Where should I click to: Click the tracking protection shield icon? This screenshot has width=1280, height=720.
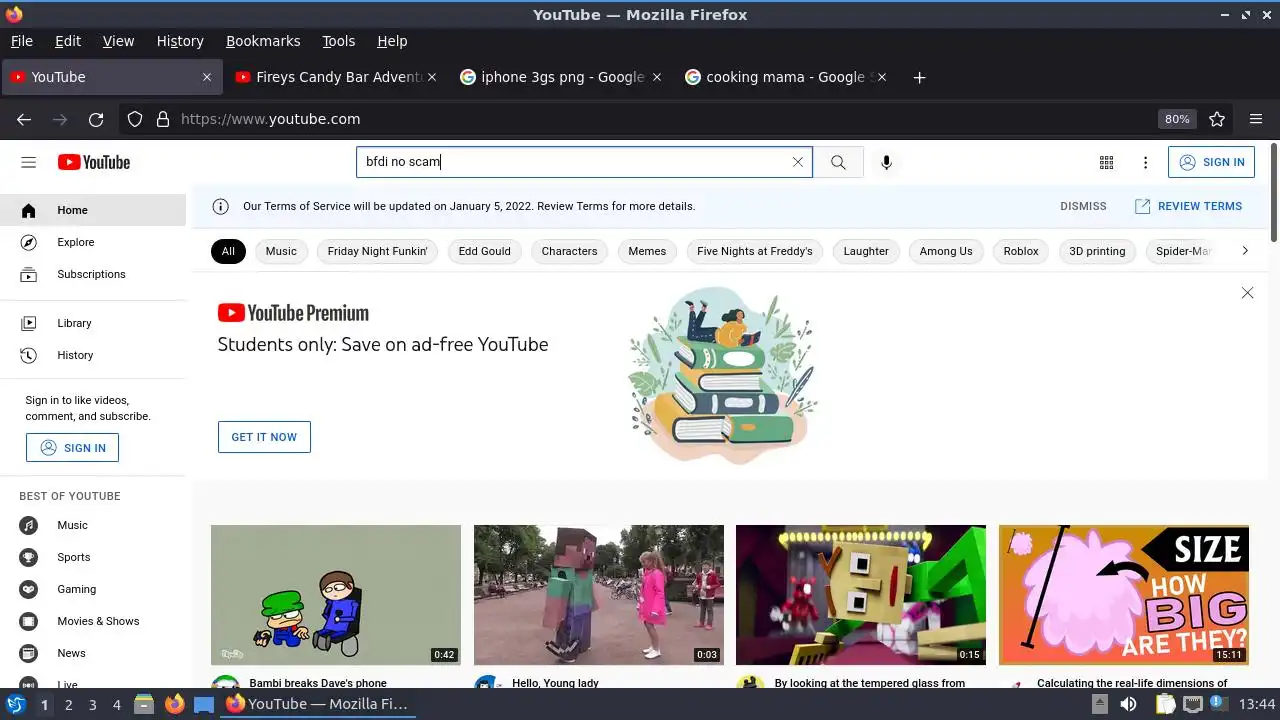pyautogui.click(x=135, y=119)
